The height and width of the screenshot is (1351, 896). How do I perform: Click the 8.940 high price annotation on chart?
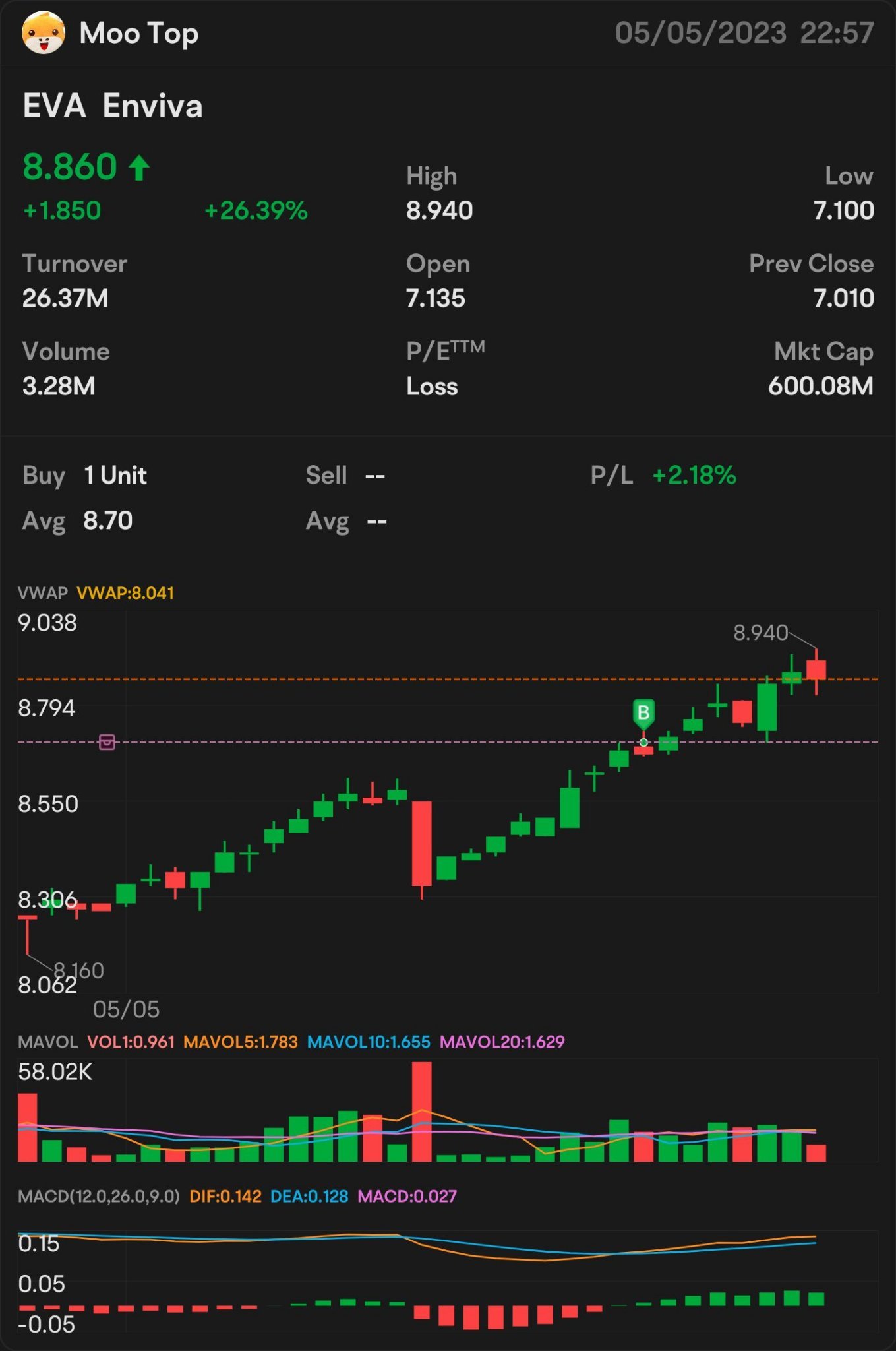click(x=761, y=633)
